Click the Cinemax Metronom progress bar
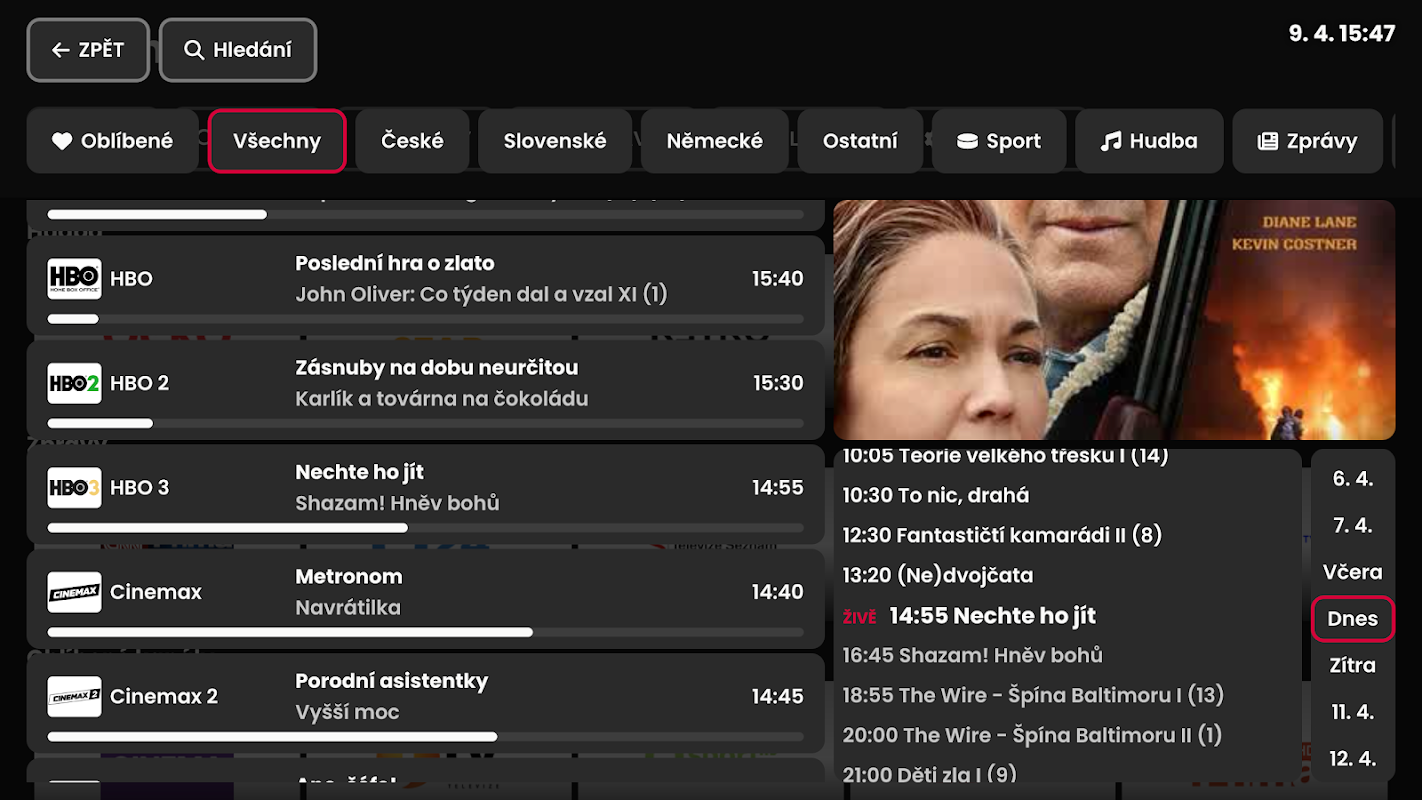1422x800 pixels. (x=425, y=632)
